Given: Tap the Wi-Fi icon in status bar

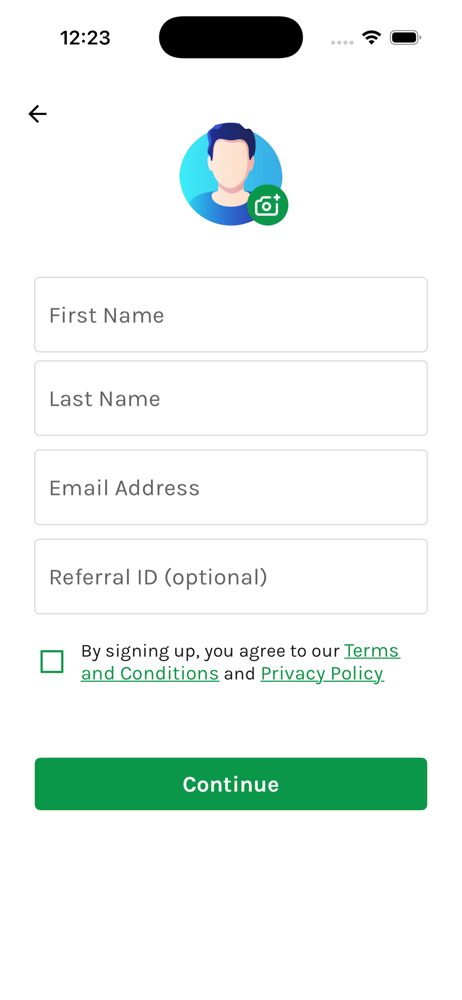Looking at the screenshot, I should click(371, 38).
